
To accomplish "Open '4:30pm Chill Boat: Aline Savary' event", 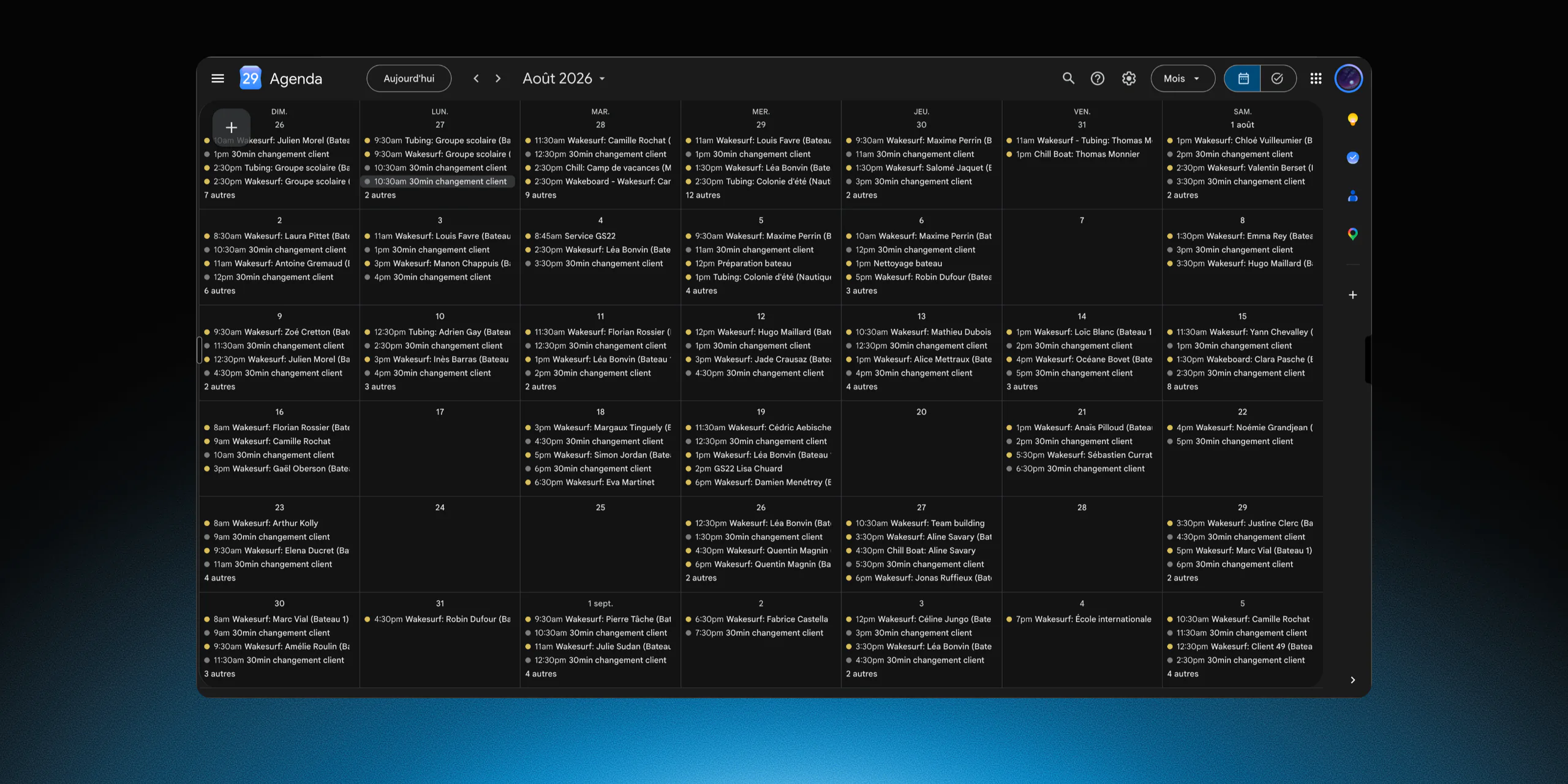I will point(919,551).
